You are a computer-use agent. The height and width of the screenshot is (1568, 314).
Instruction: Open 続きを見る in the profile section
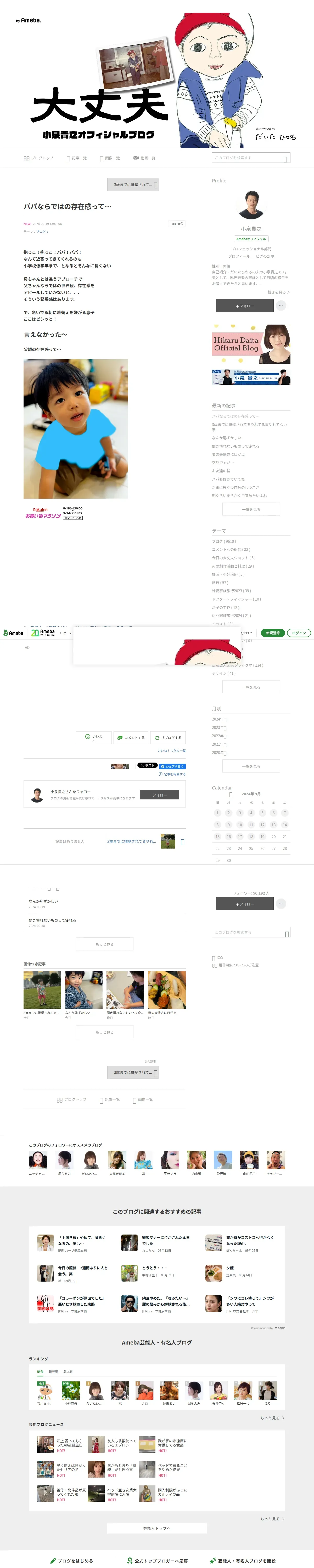279,292
